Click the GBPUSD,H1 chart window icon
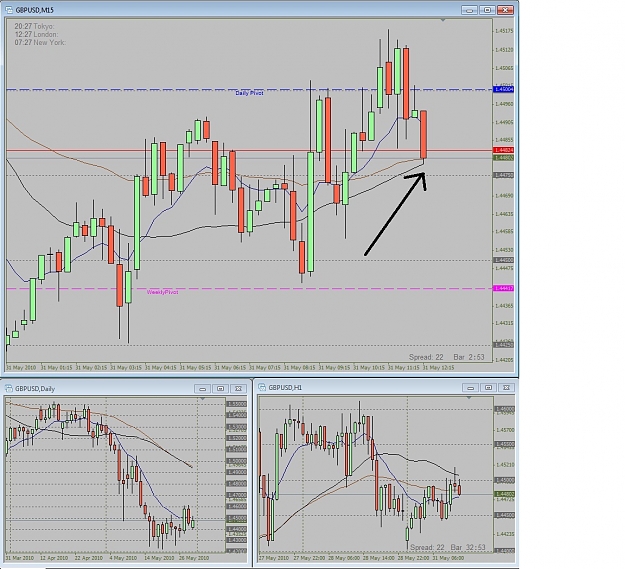Viewport: 625px width, 569px height. [x=262, y=387]
